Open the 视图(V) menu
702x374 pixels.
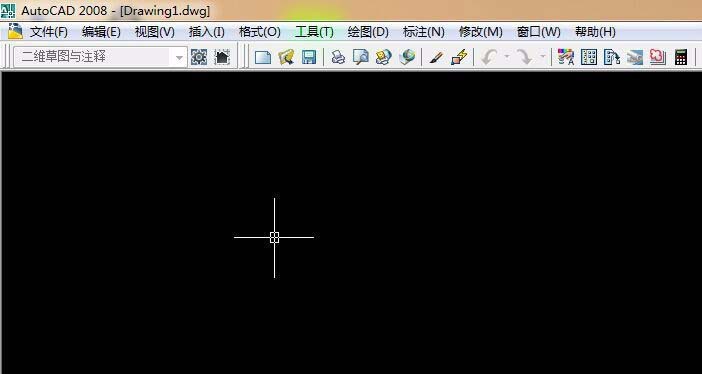(x=154, y=32)
